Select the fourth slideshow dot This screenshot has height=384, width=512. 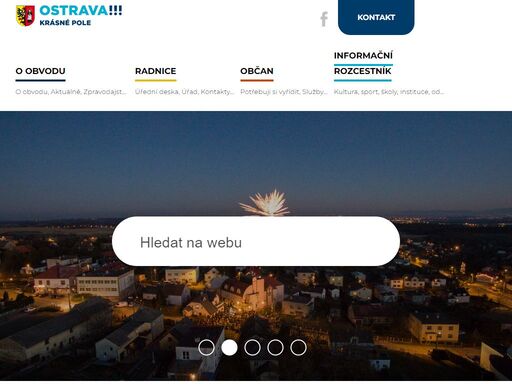click(275, 348)
